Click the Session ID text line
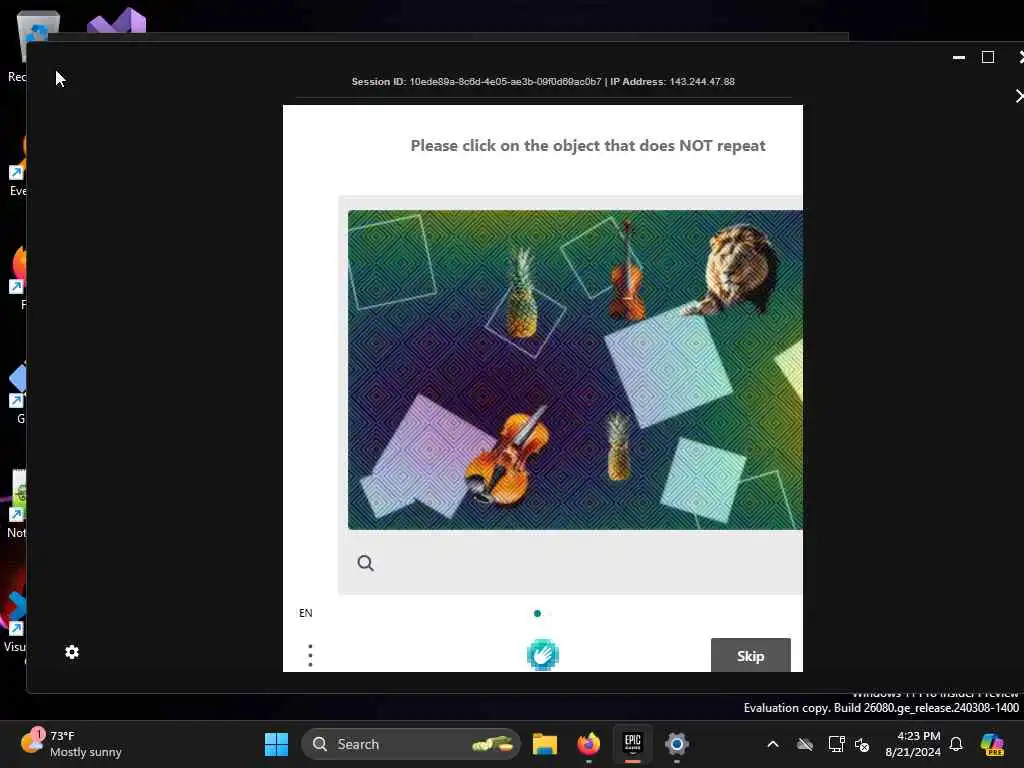The image size is (1024, 768). click(543, 82)
